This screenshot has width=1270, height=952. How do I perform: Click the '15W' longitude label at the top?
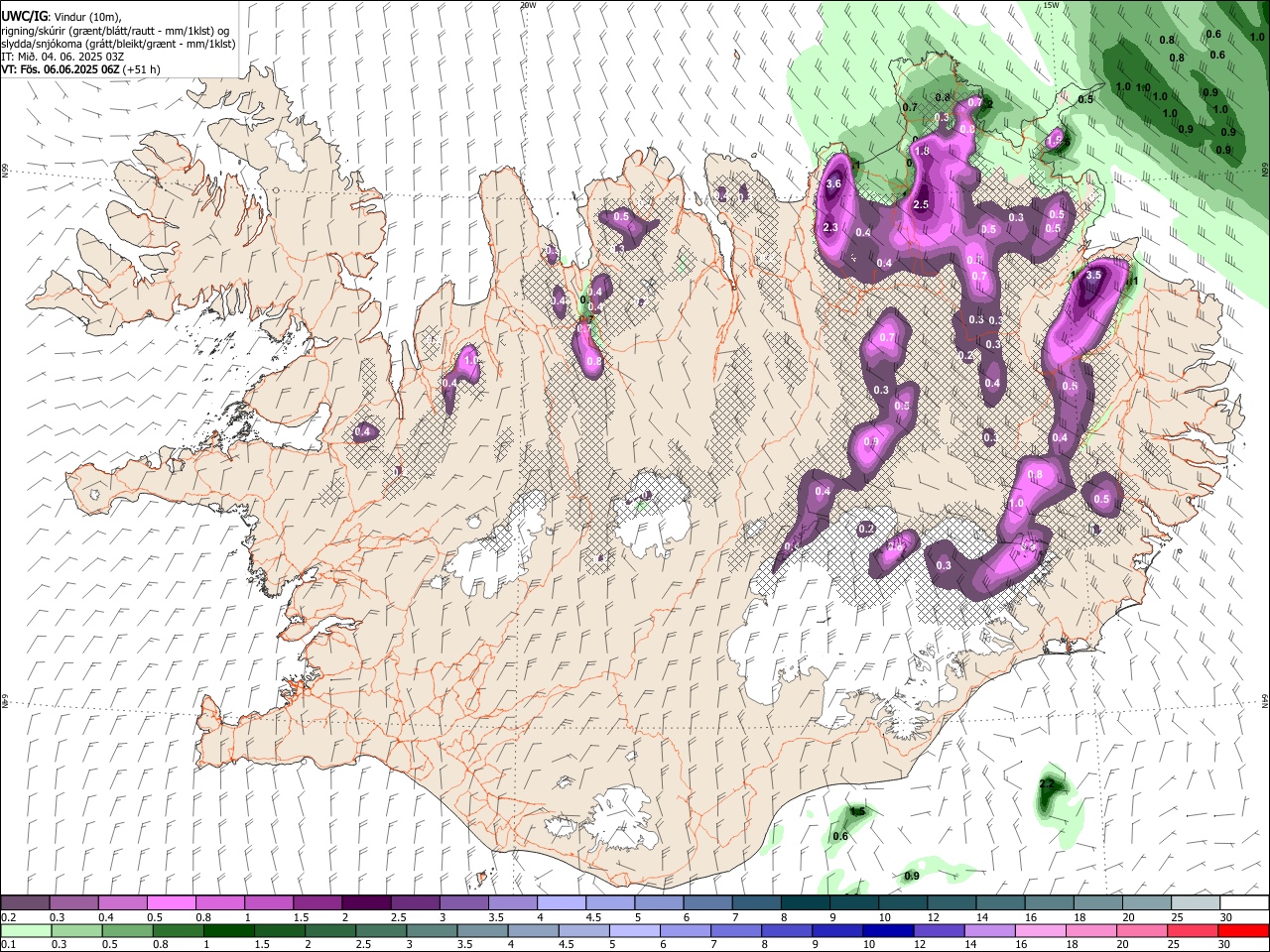[1051, 5]
